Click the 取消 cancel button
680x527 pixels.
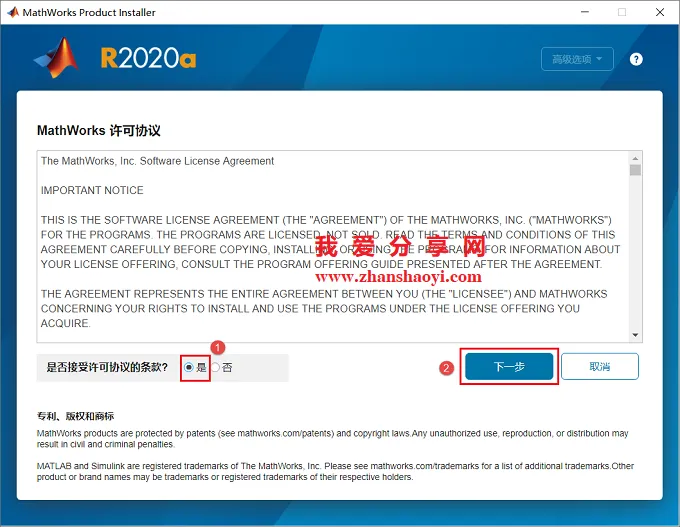pos(600,367)
